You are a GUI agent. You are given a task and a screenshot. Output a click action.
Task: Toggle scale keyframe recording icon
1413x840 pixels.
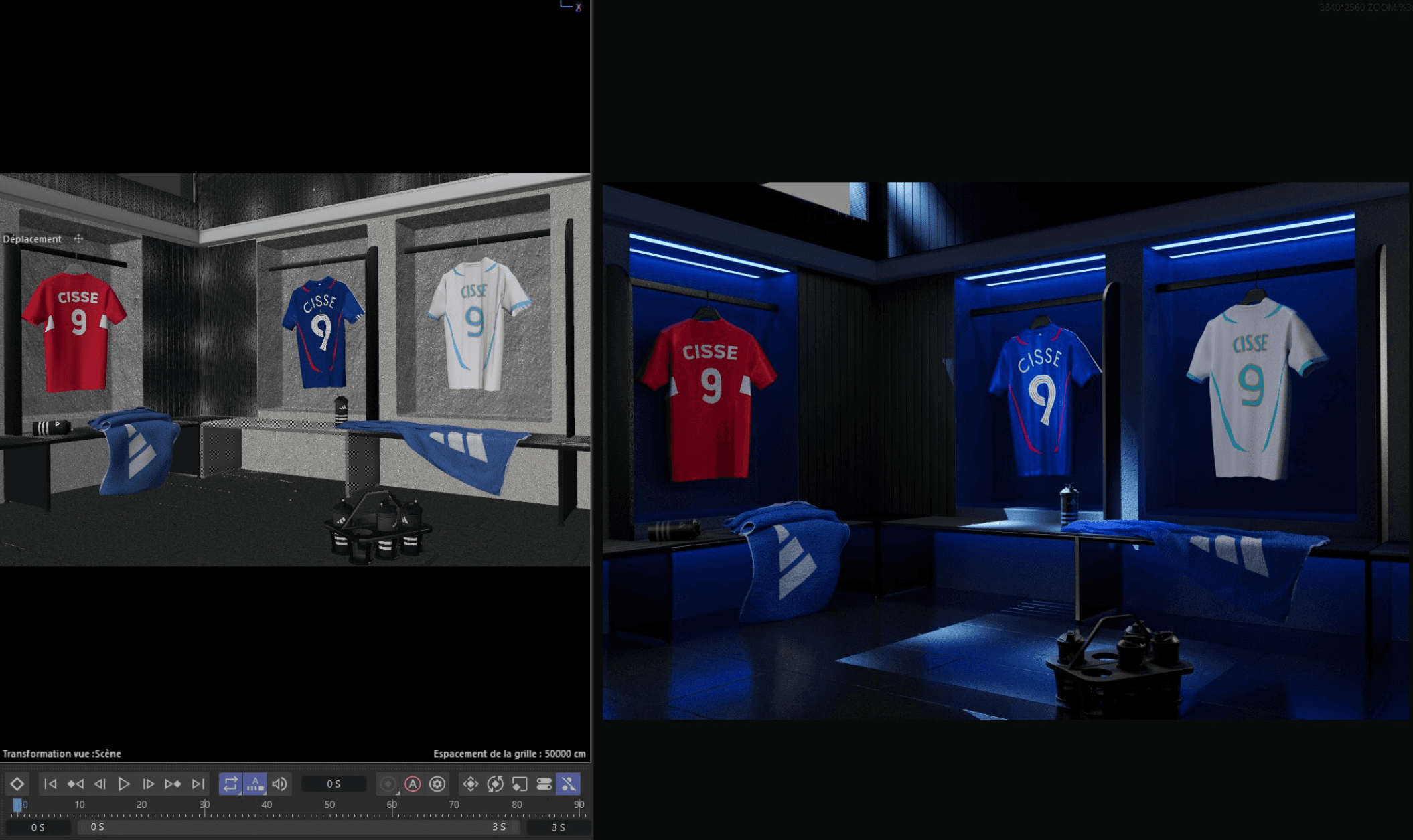pos(520,784)
